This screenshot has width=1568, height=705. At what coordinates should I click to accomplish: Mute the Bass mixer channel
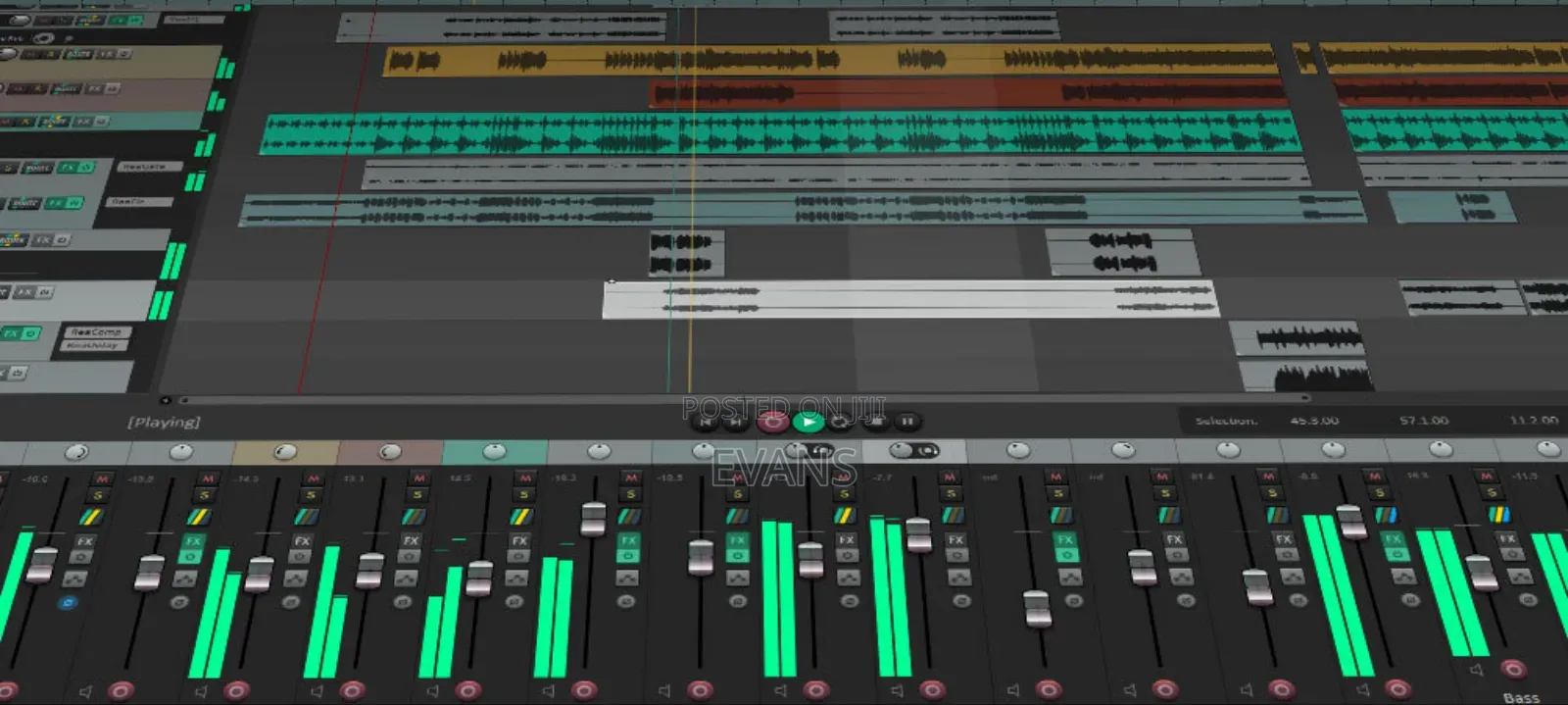click(x=1486, y=477)
